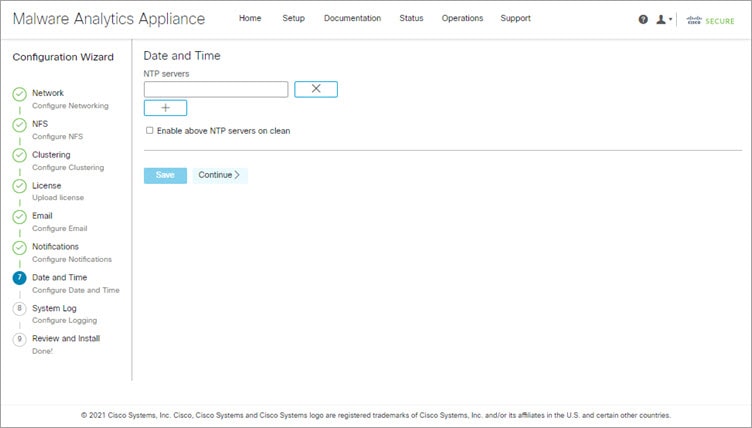Click the Date and Time page heading
This screenshot has width=752, height=428.
point(182,55)
